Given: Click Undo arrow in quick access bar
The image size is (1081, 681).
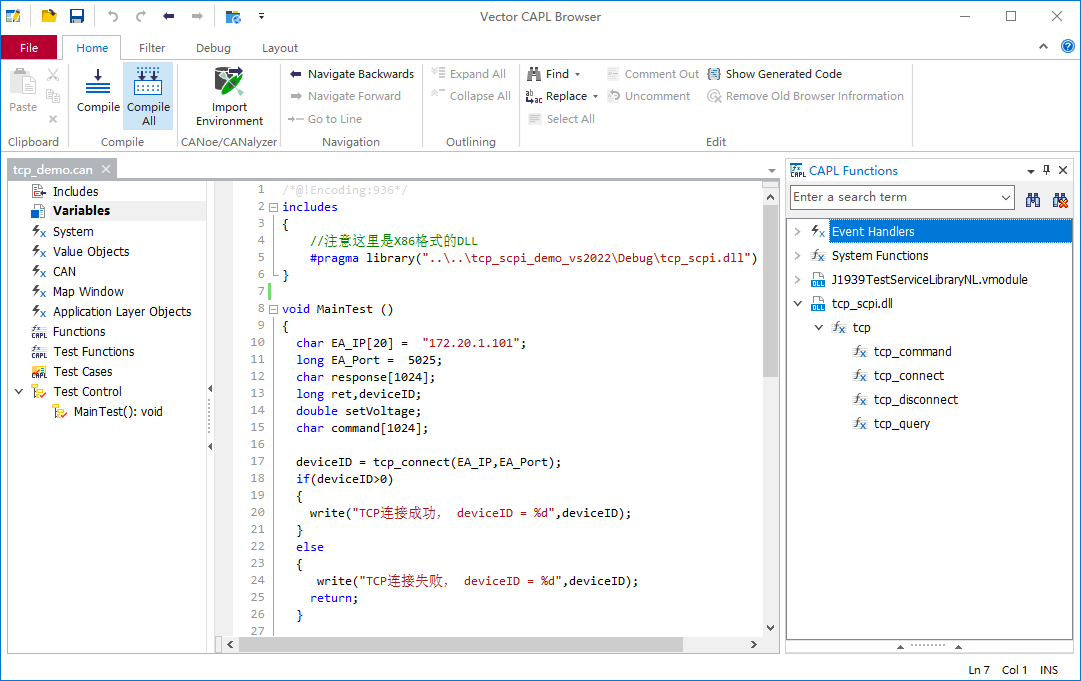Looking at the screenshot, I should click(112, 16).
